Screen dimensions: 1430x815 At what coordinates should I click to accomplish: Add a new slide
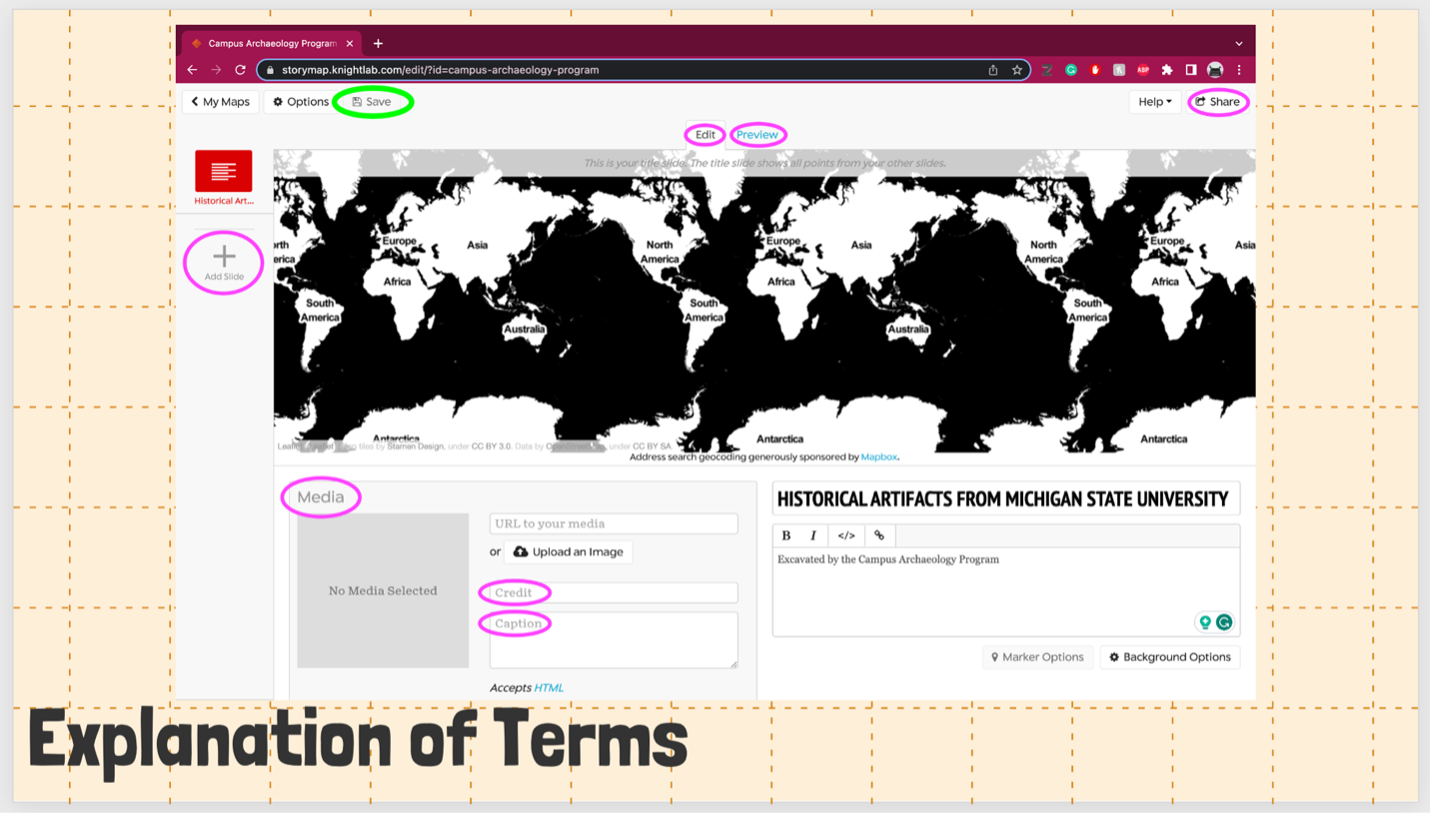[x=224, y=263]
